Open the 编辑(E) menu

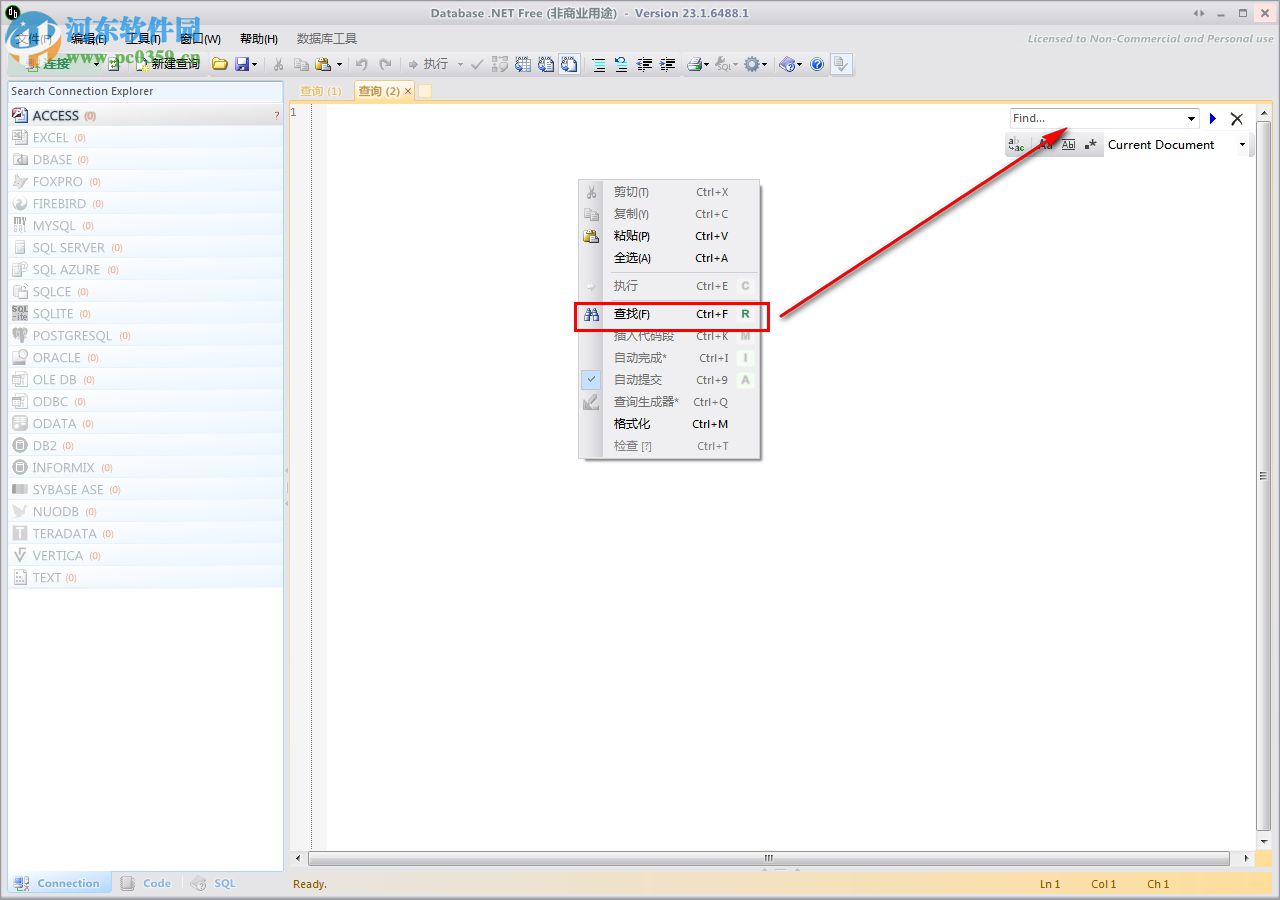pos(89,39)
